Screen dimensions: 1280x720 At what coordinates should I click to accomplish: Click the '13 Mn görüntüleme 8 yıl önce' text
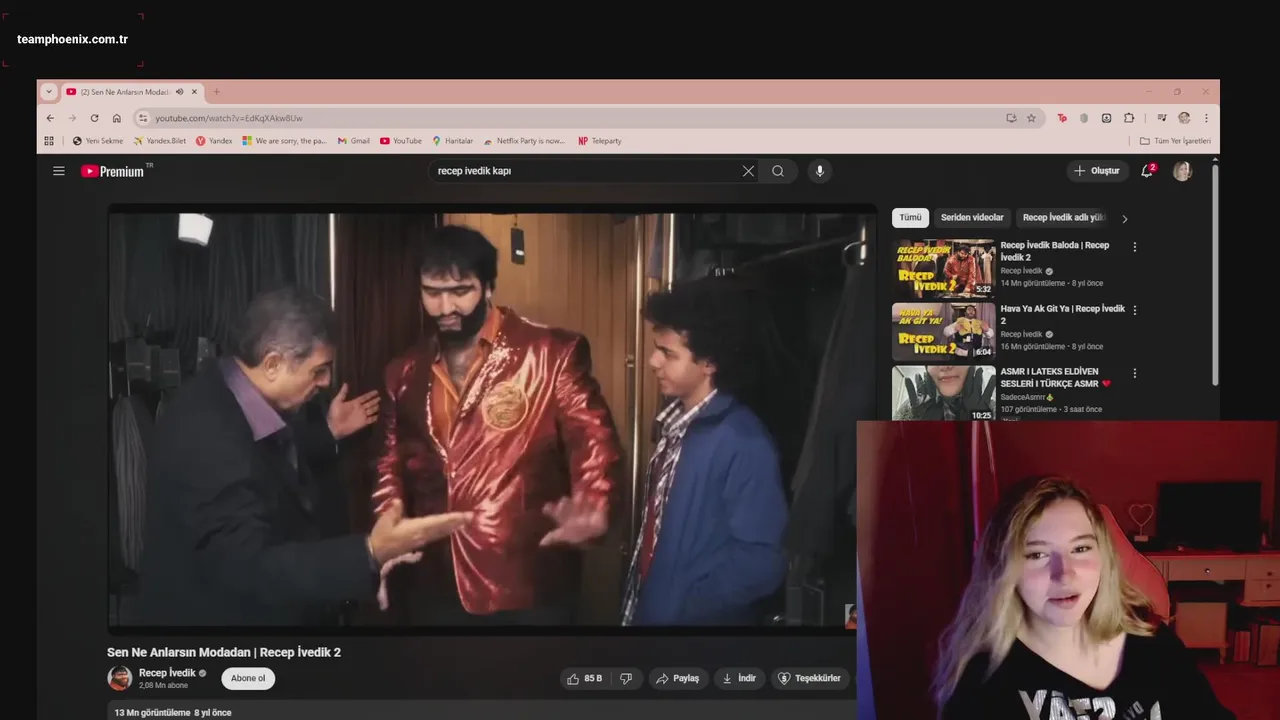click(x=173, y=713)
